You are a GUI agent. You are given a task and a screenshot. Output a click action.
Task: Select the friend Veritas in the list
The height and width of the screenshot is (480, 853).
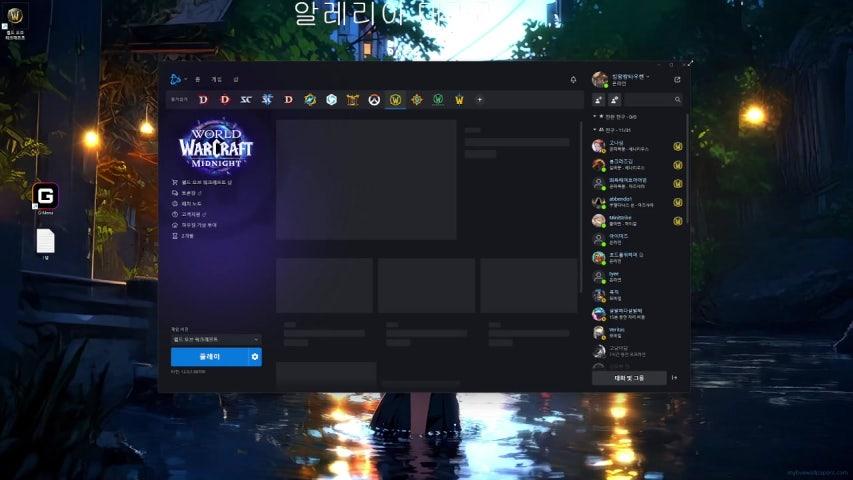click(638, 333)
